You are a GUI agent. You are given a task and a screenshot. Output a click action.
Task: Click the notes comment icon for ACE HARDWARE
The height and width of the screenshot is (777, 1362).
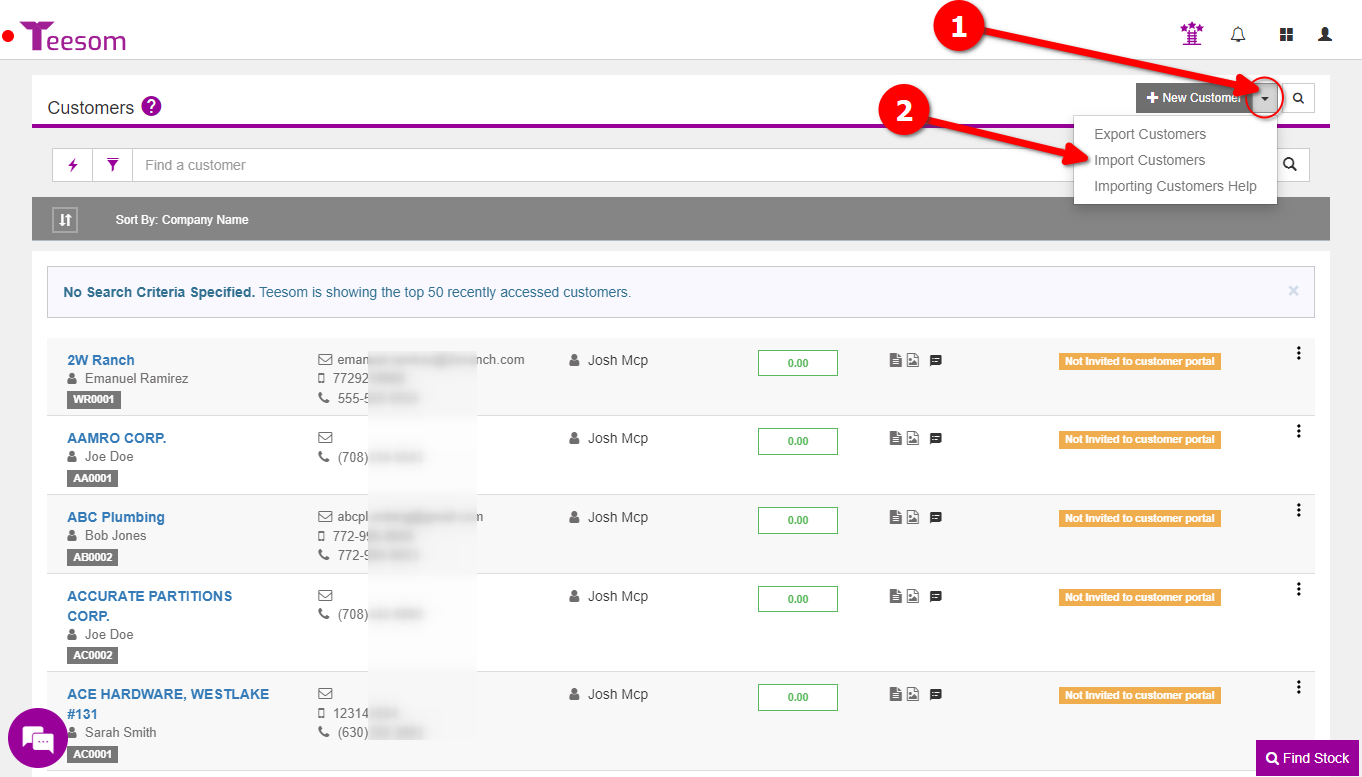(936, 694)
